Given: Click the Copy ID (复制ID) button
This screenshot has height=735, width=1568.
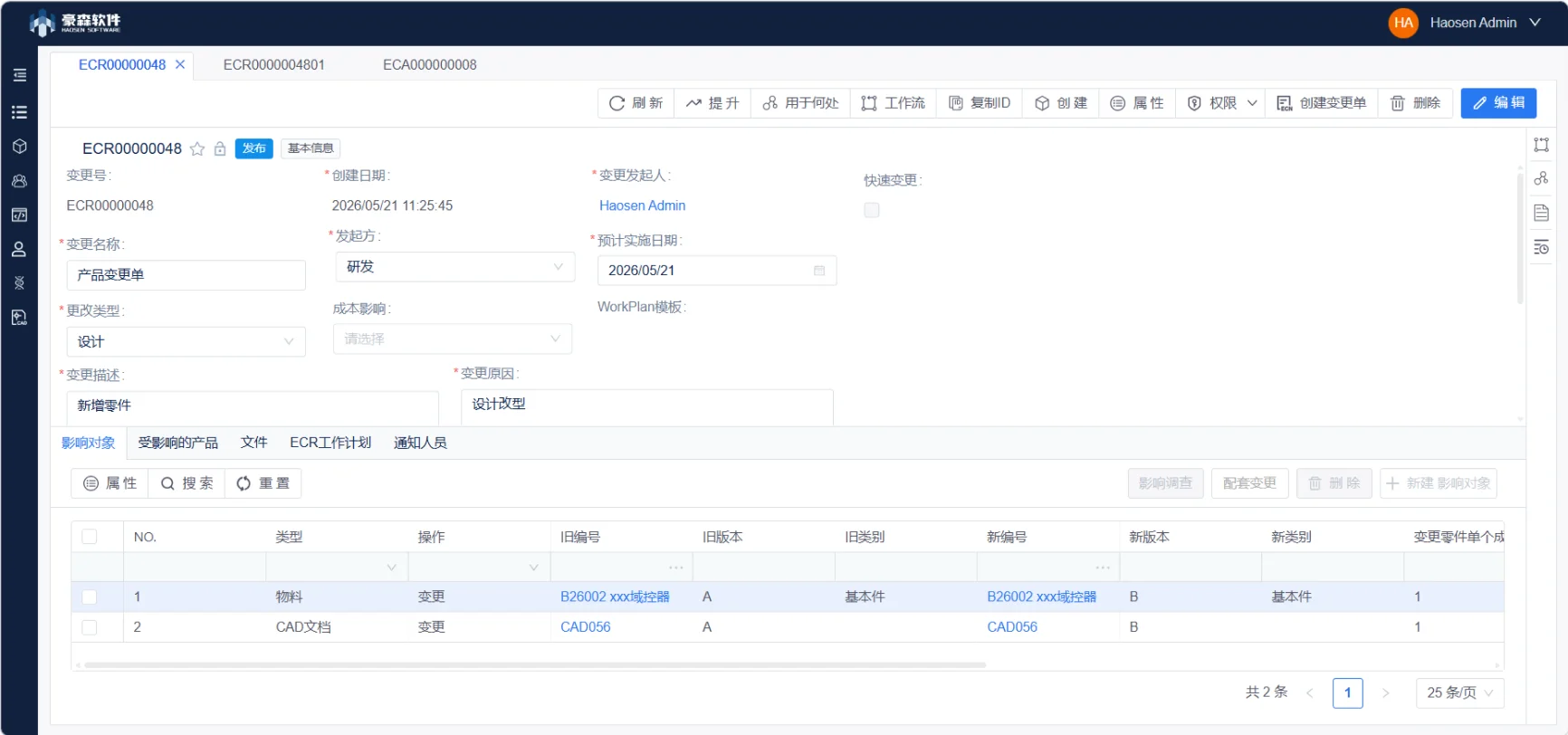Looking at the screenshot, I should 979,103.
